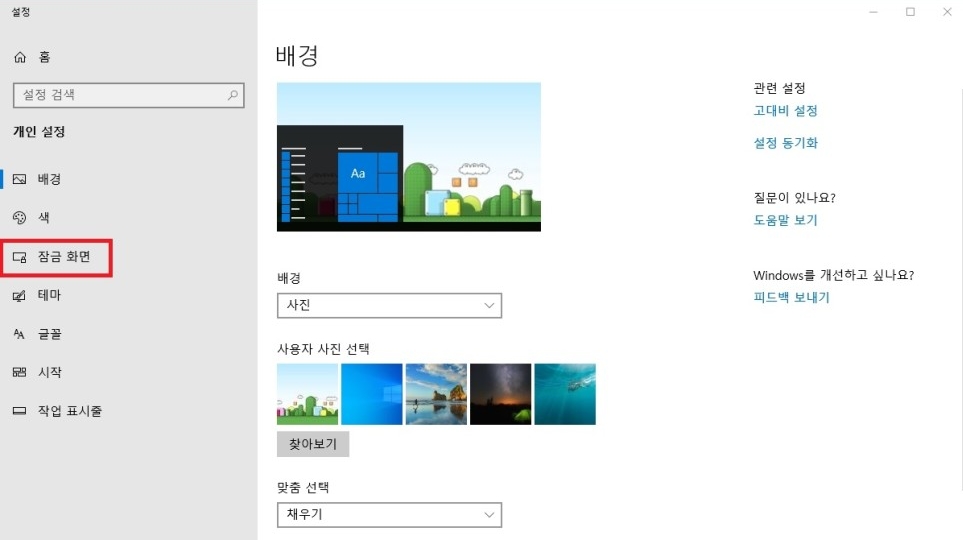This screenshot has width=963, height=540.
Task: Click the magnifier icon in the search box
Action: pyautogui.click(x=233, y=95)
